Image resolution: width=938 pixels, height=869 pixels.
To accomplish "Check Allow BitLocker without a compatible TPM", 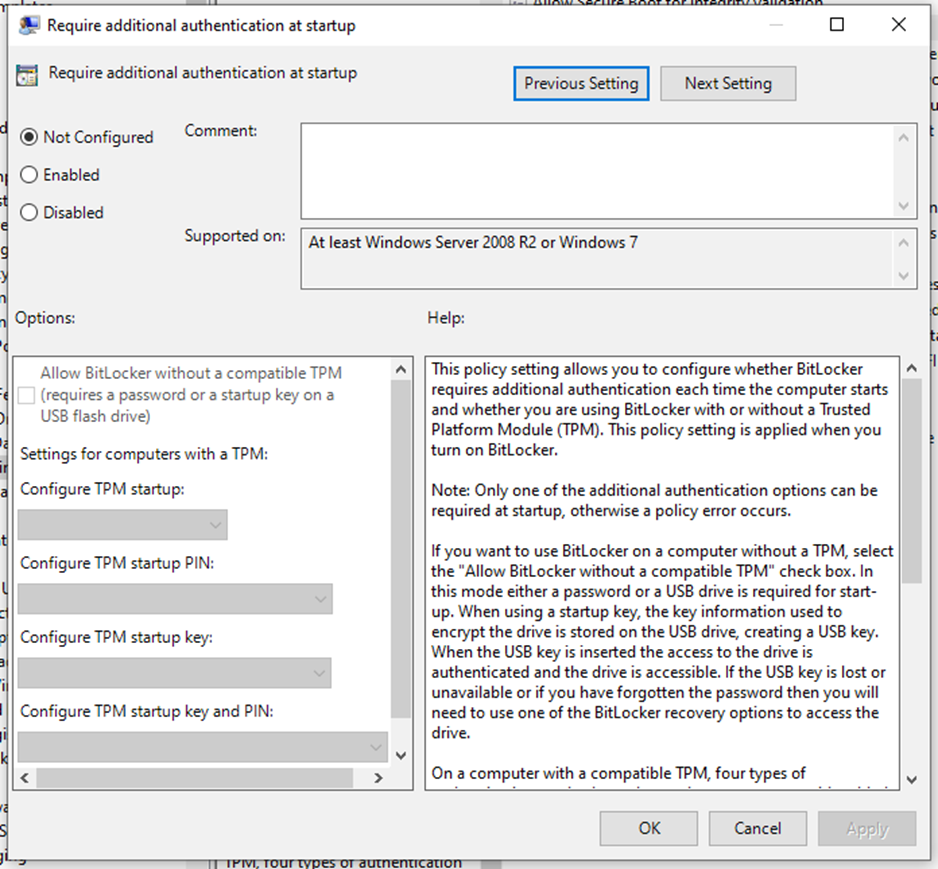I will click(26, 395).
